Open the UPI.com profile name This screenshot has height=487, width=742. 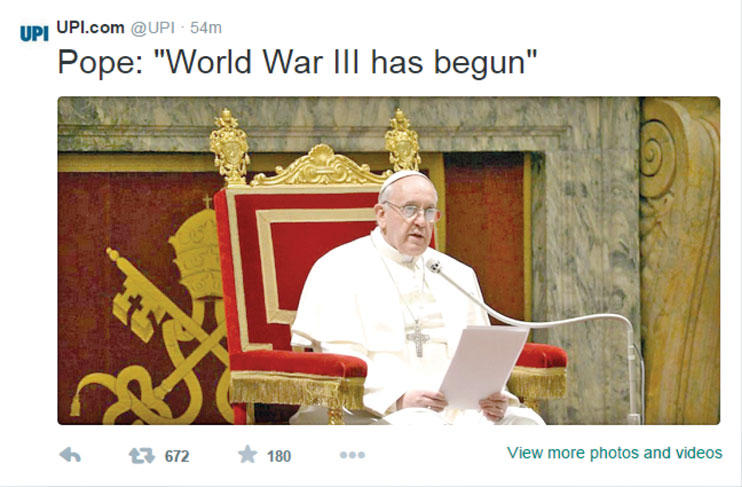[90, 27]
